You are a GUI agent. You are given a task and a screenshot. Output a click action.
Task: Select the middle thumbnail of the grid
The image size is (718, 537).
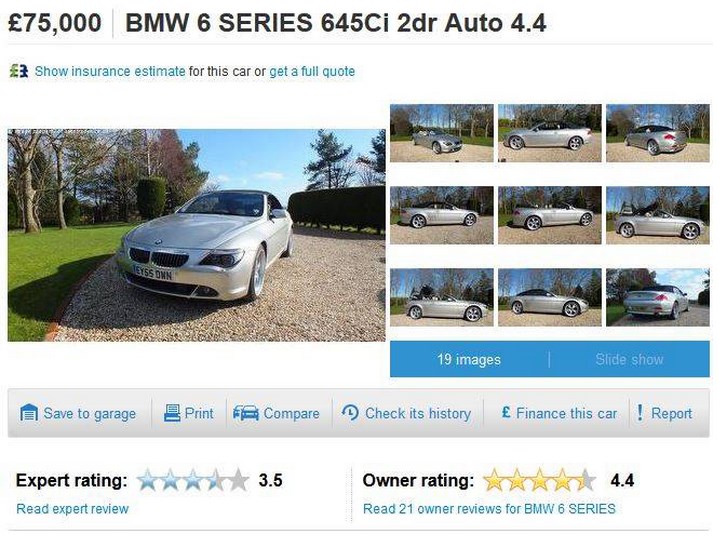click(x=549, y=215)
